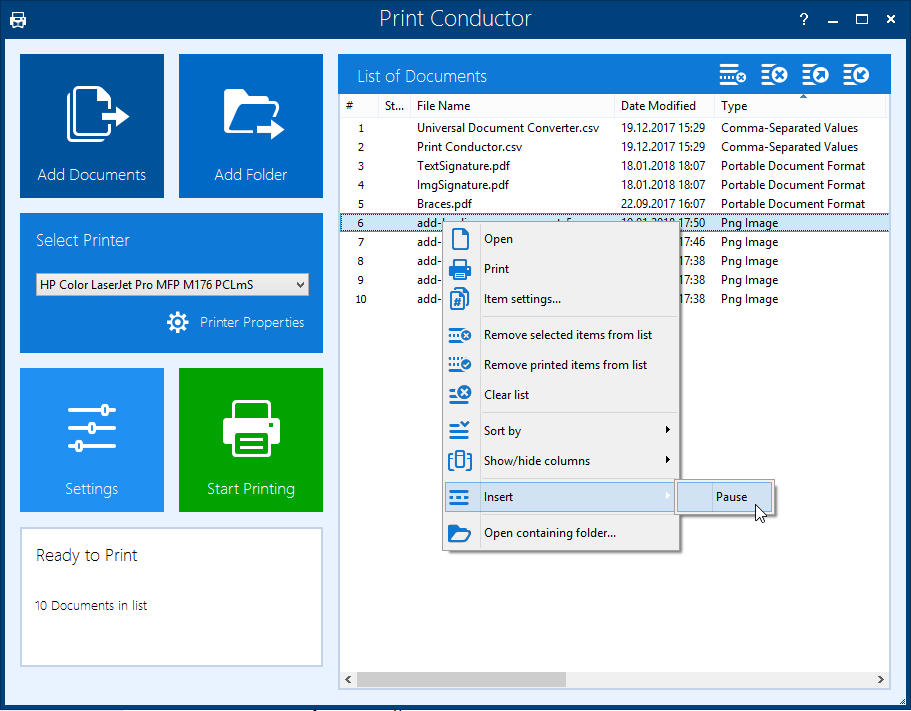
Task: Click the remove selected items toolbar icon
Action: click(x=733, y=75)
